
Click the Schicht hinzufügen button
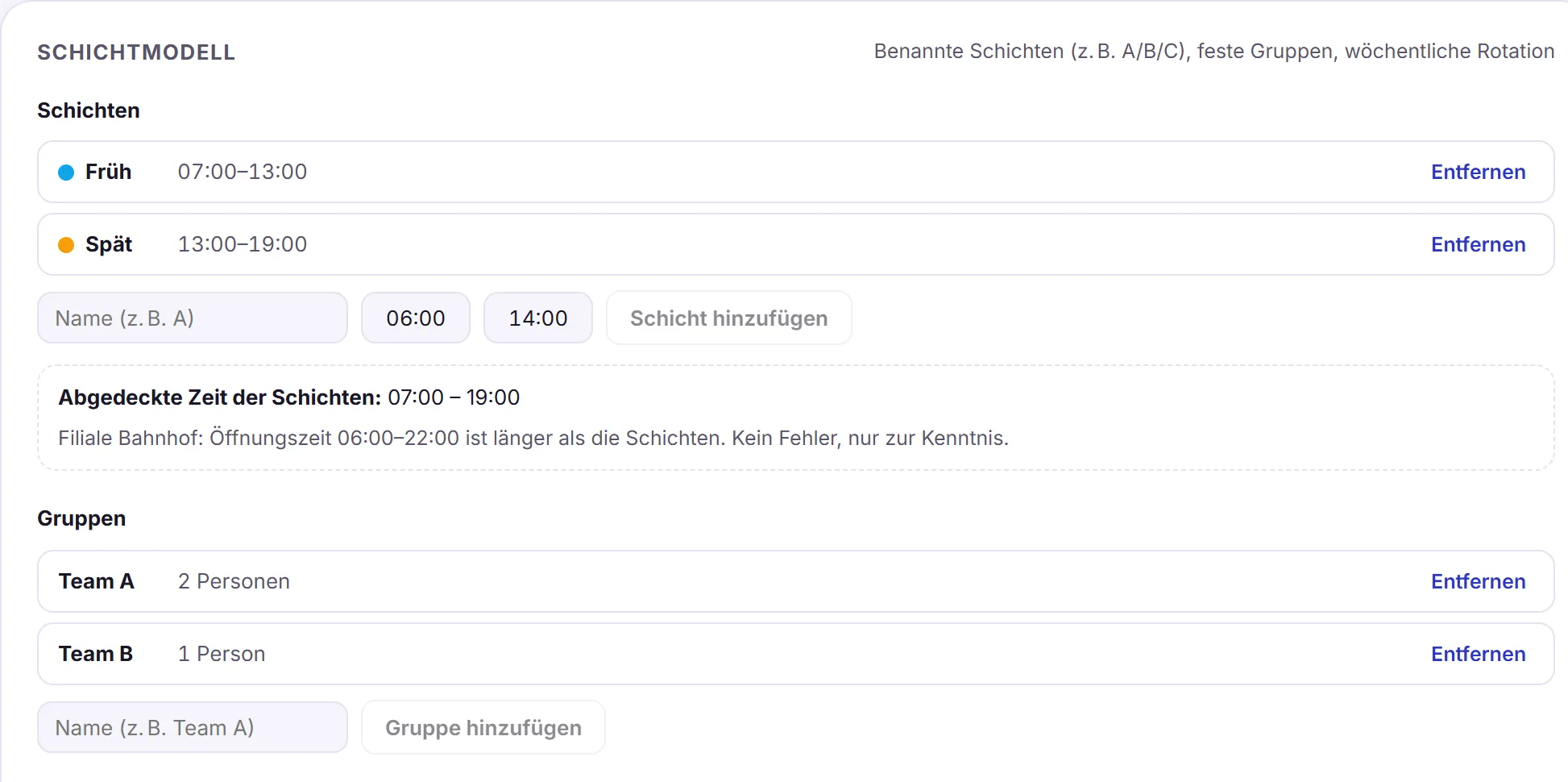(x=728, y=318)
